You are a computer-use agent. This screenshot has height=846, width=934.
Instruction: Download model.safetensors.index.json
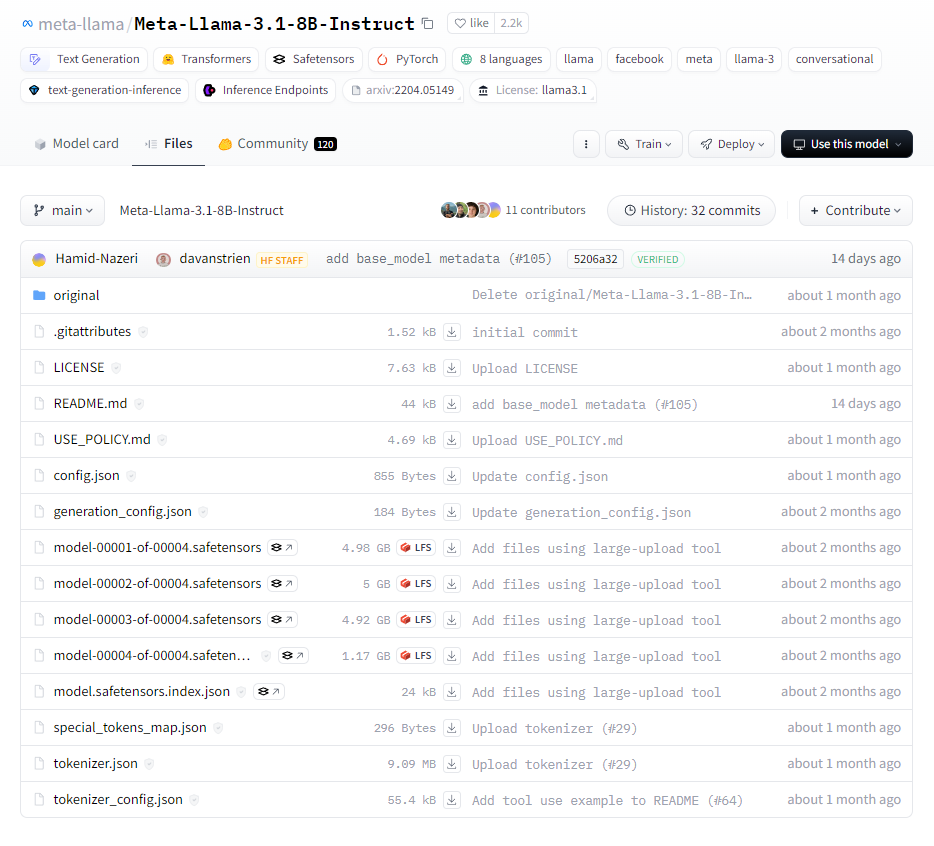click(452, 692)
